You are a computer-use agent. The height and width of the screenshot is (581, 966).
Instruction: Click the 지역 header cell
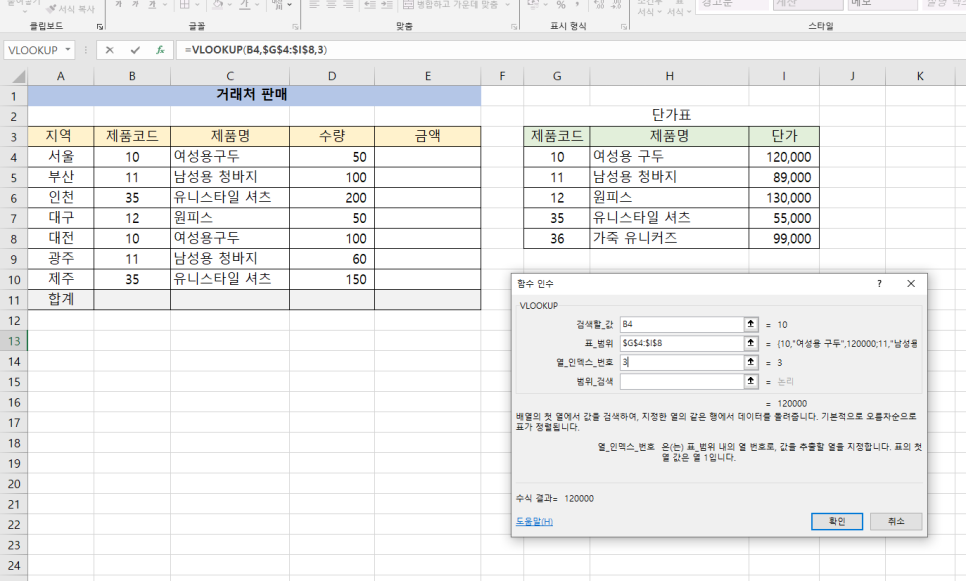point(60,136)
